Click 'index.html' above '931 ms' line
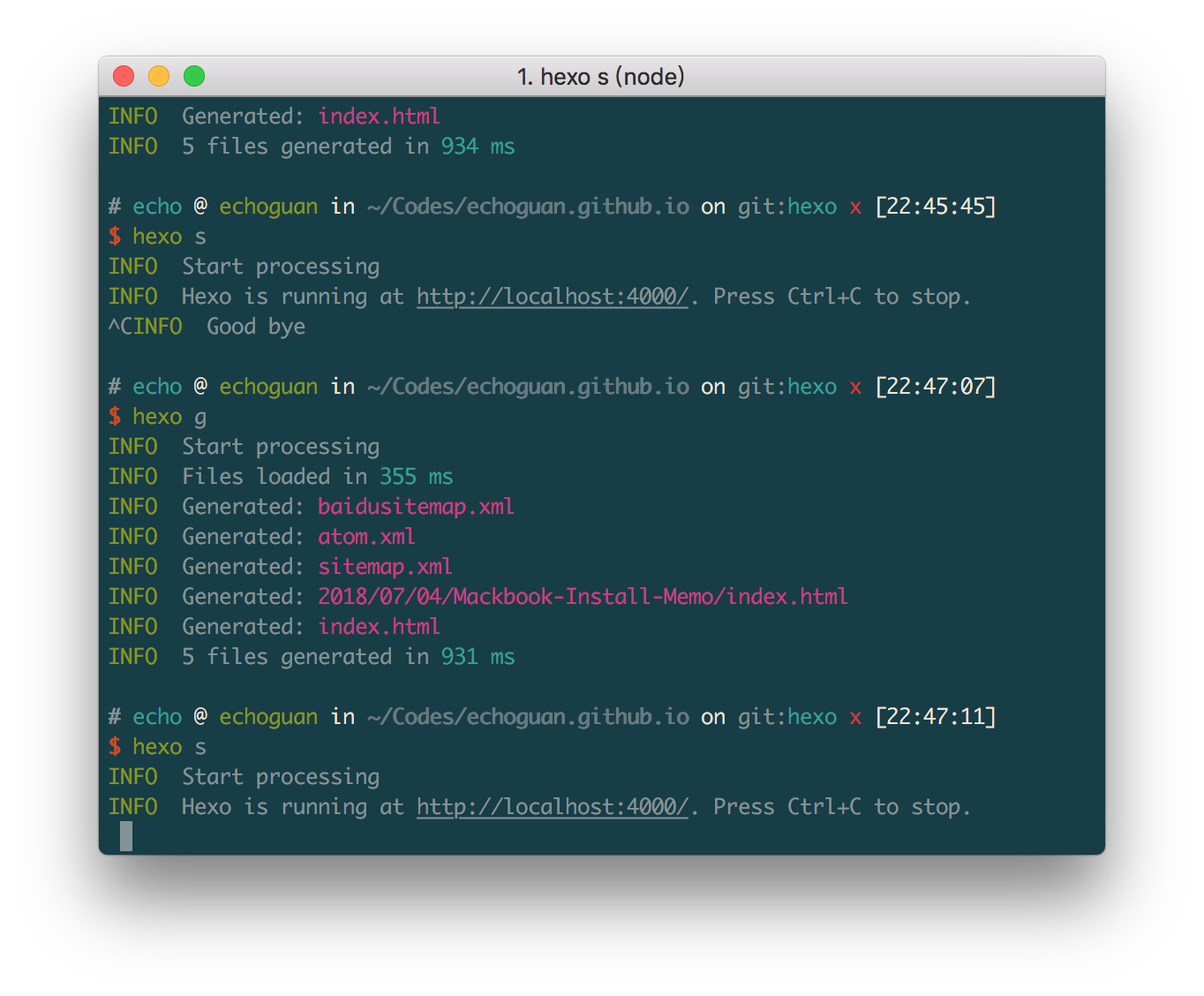Viewport: 1204px width, 996px height. coord(379,627)
